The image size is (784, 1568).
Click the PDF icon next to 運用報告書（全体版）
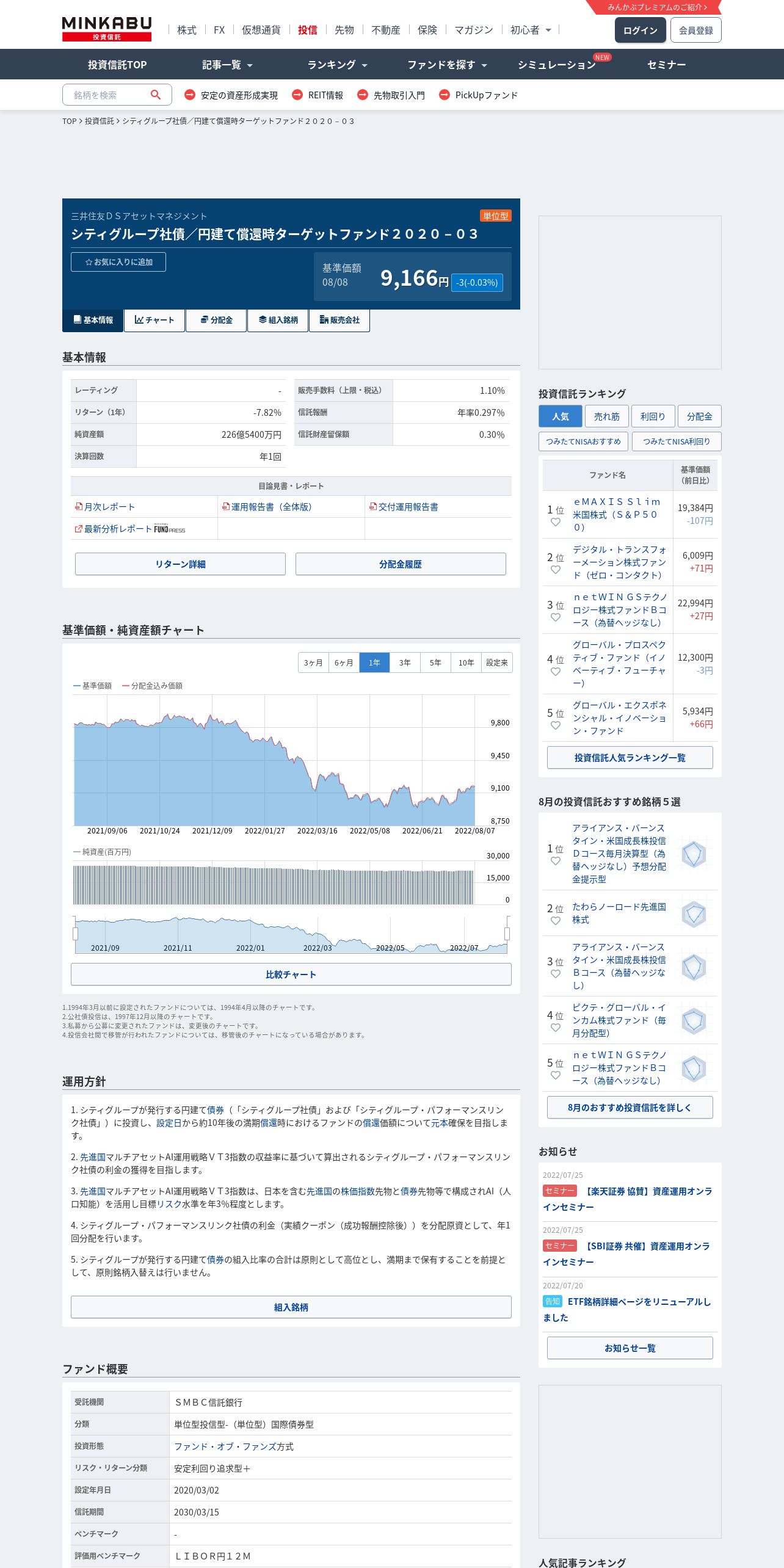point(226,506)
